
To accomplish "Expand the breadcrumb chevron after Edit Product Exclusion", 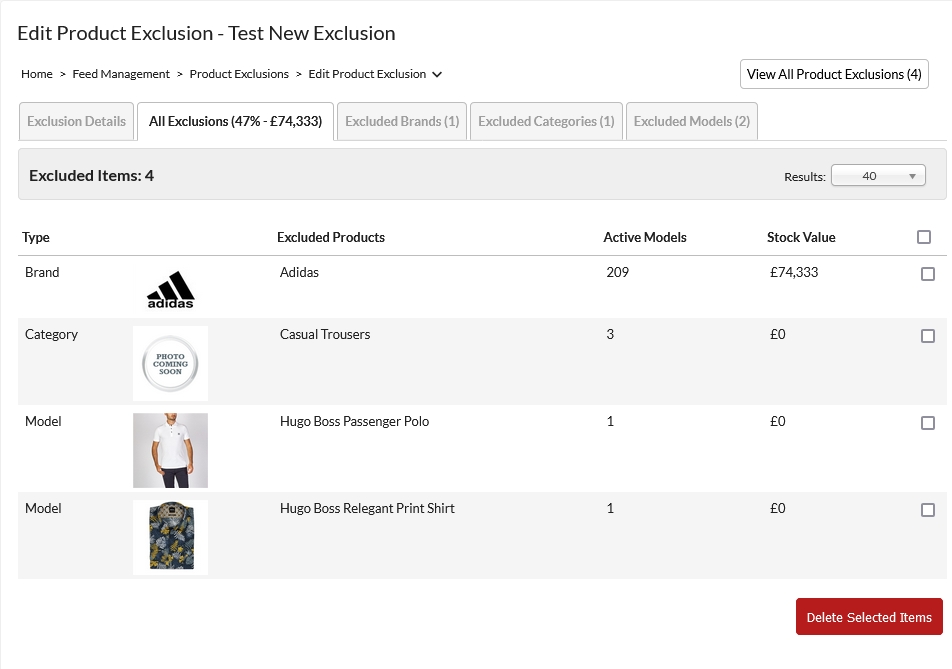I will tap(437, 74).
